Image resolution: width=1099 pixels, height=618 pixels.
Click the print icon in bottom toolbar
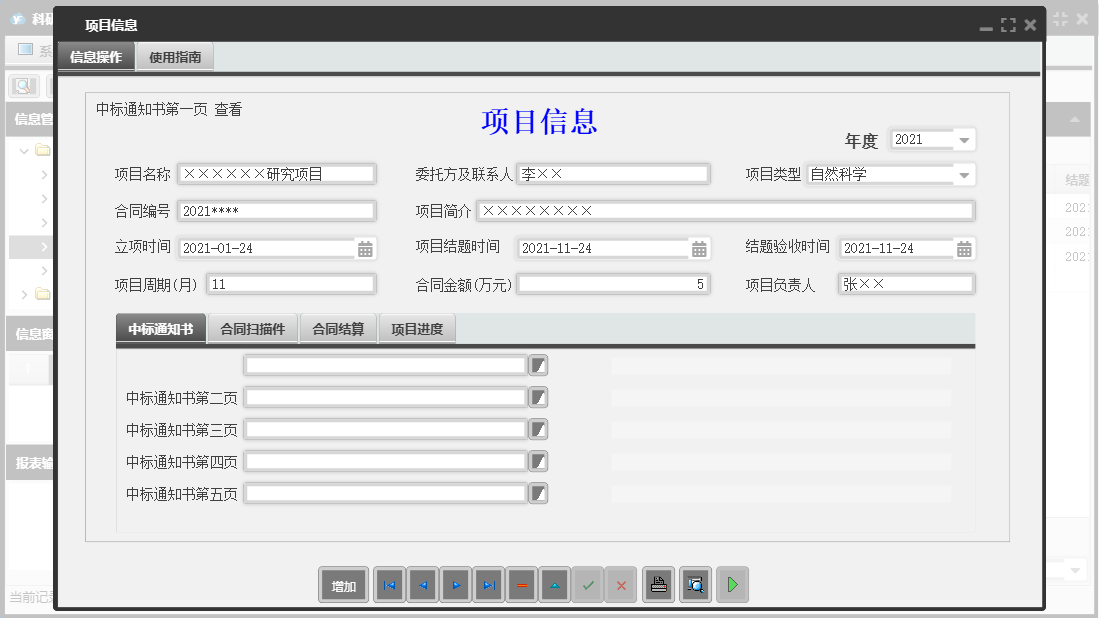point(658,585)
